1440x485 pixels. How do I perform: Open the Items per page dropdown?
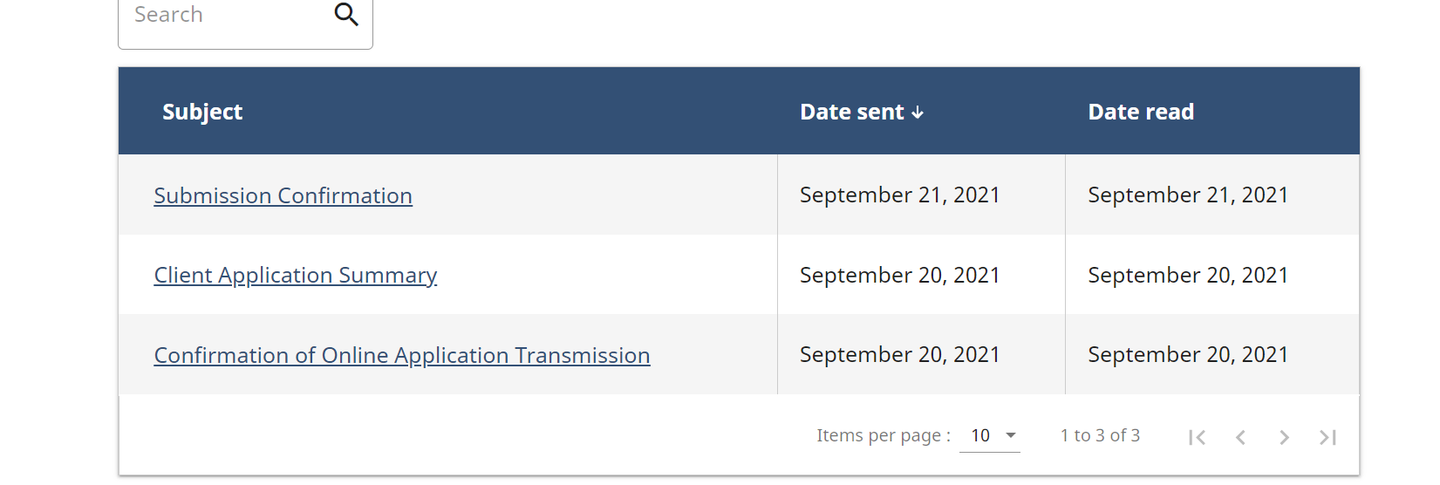coord(990,436)
